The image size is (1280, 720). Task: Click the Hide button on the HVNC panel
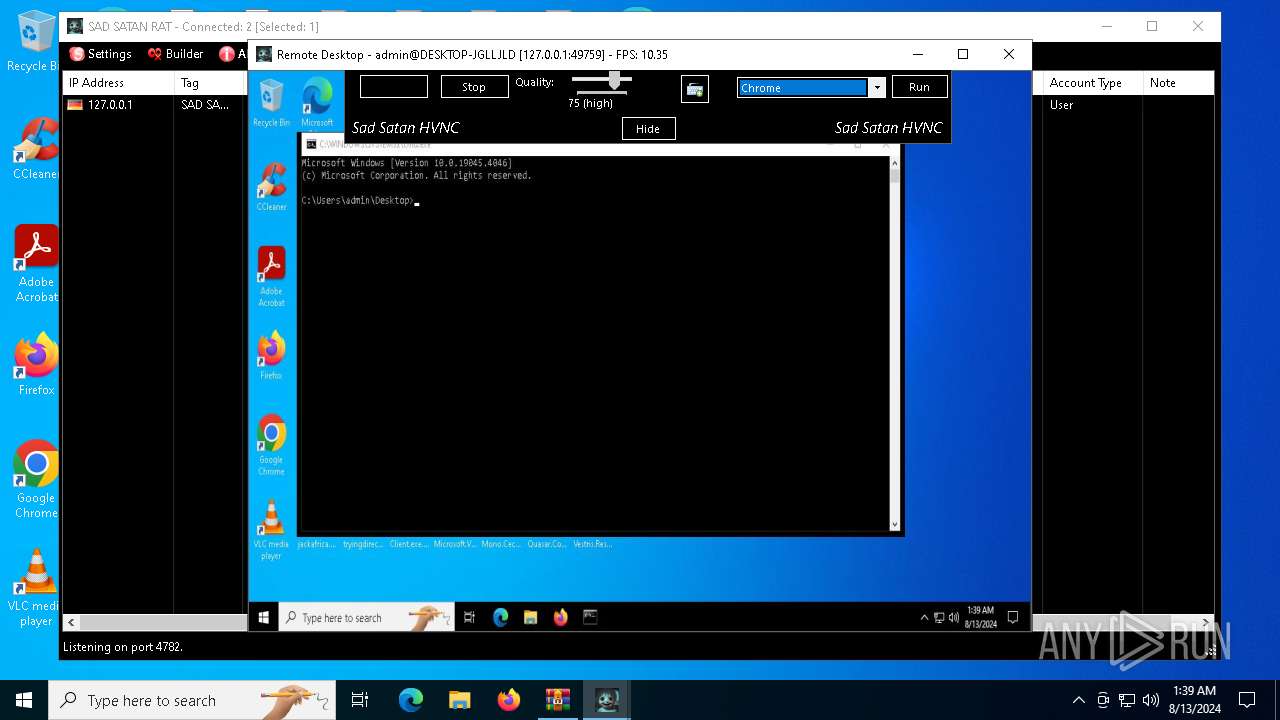coord(648,128)
